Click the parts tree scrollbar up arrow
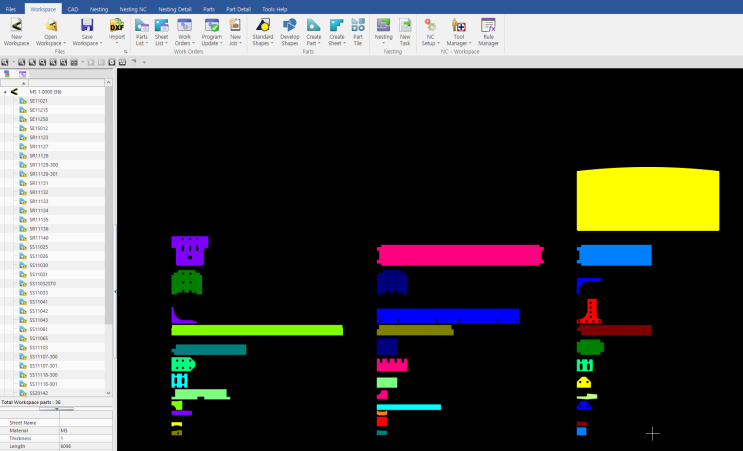Screen dimensions: 743x451 tap(109, 82)
